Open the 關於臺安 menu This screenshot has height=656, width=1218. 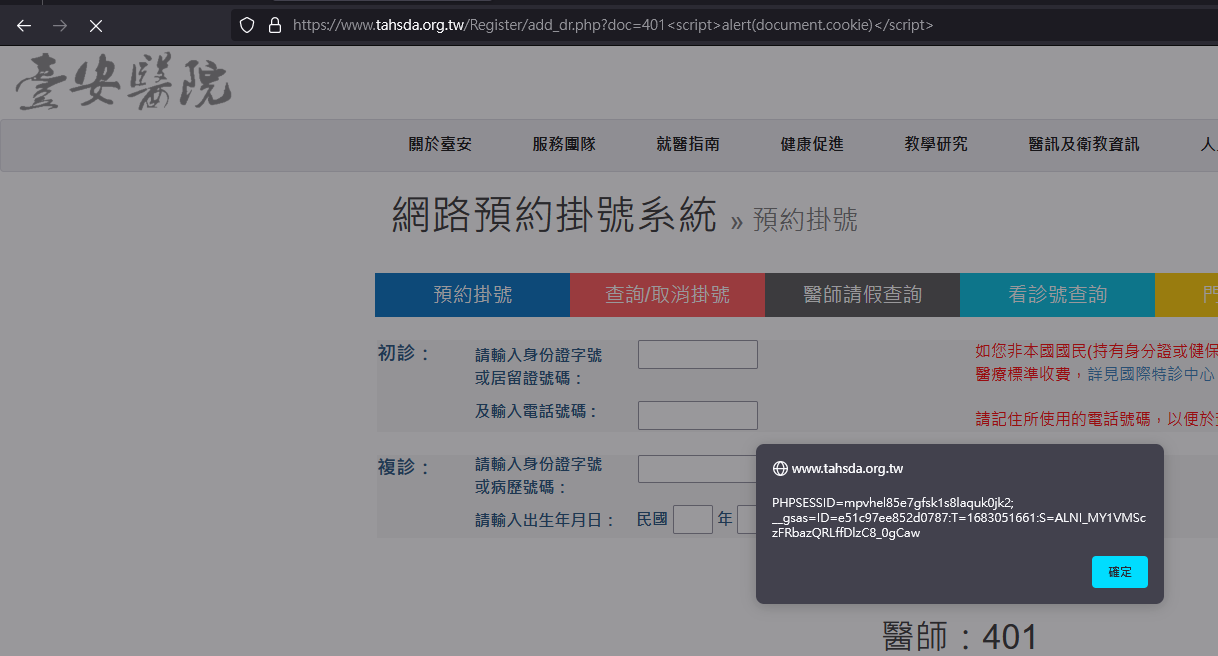coord(440,144)
